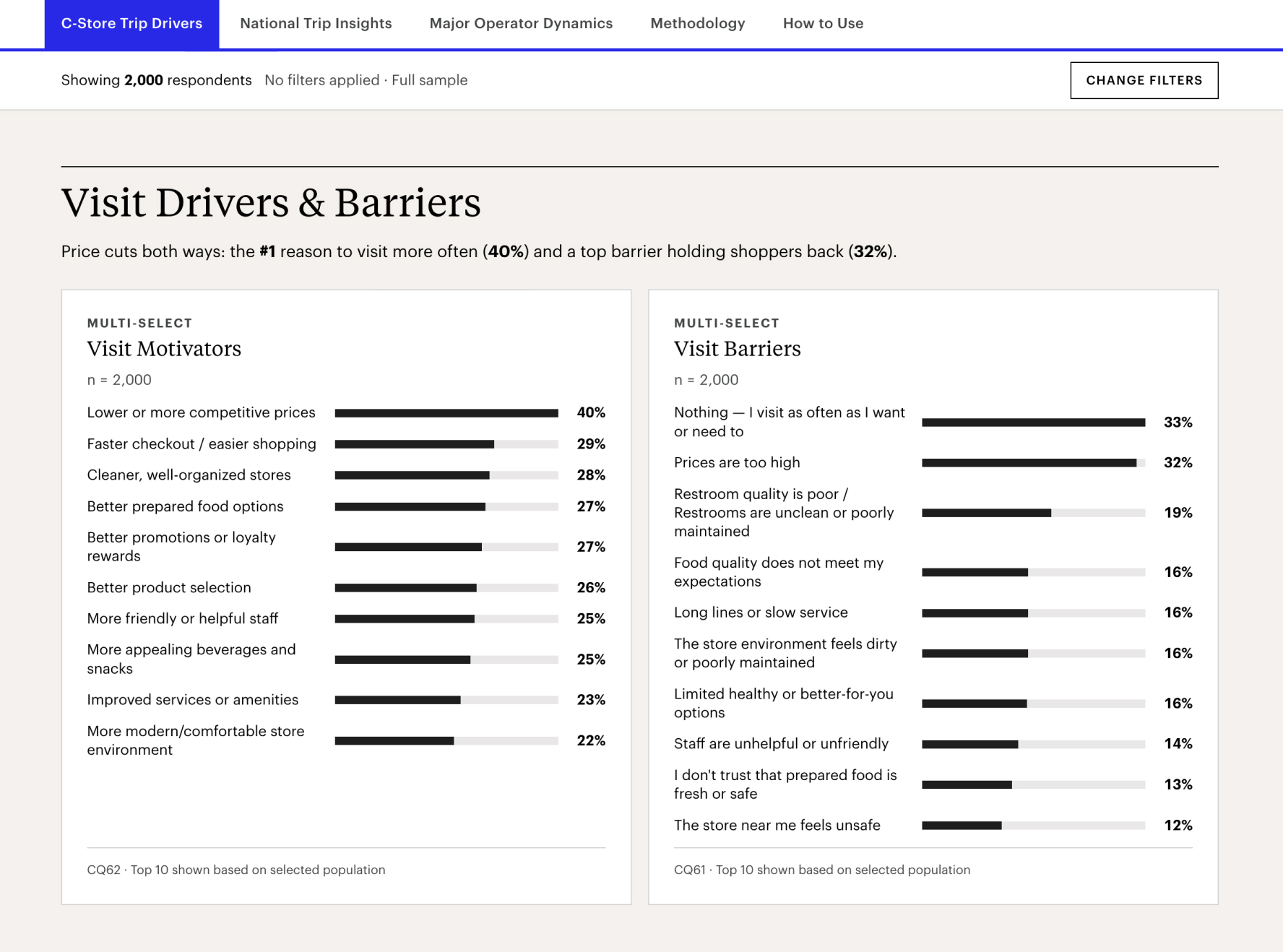
Task: Click the 40% bar for lower prices
Action: pos(446,413)
